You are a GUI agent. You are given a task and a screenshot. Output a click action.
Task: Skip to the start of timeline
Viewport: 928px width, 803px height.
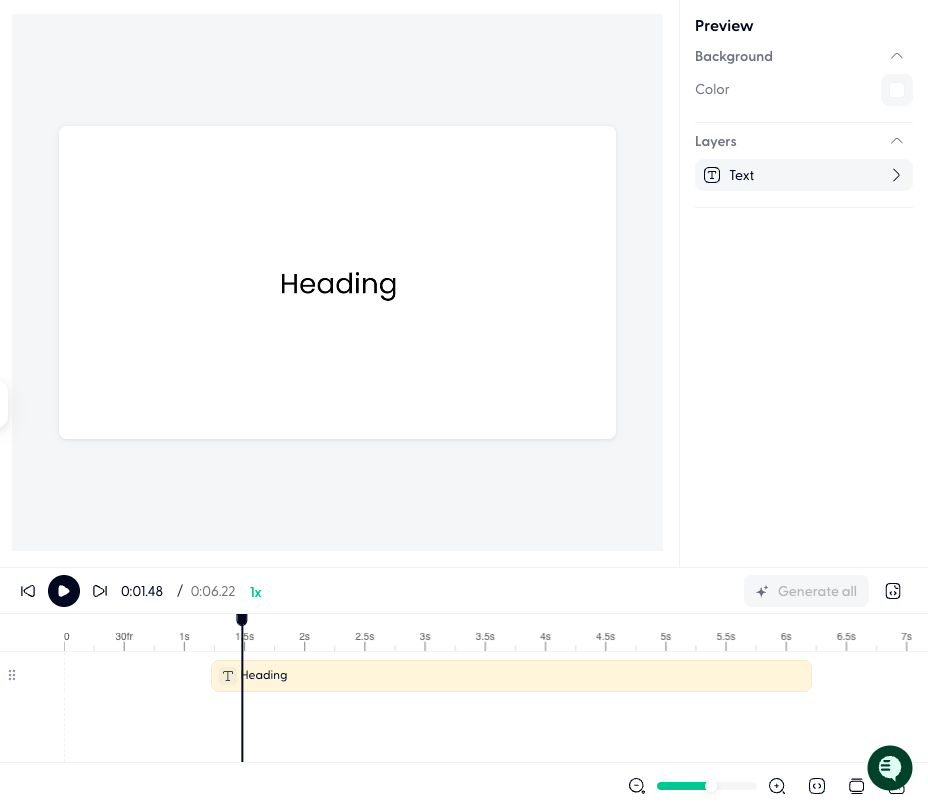28,591
